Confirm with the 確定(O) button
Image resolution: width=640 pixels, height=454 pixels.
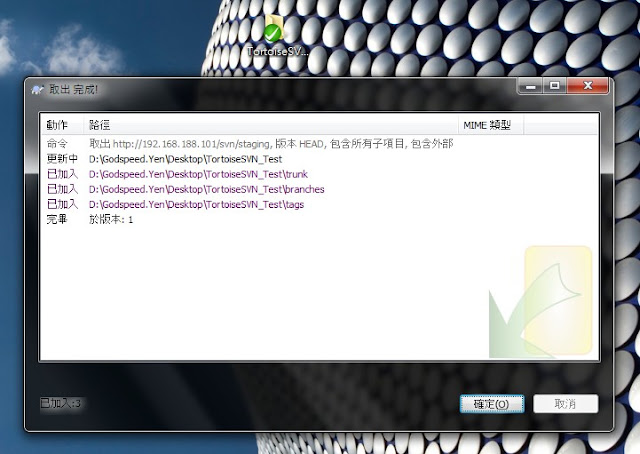pyautogui.click(x=492, y=404)
